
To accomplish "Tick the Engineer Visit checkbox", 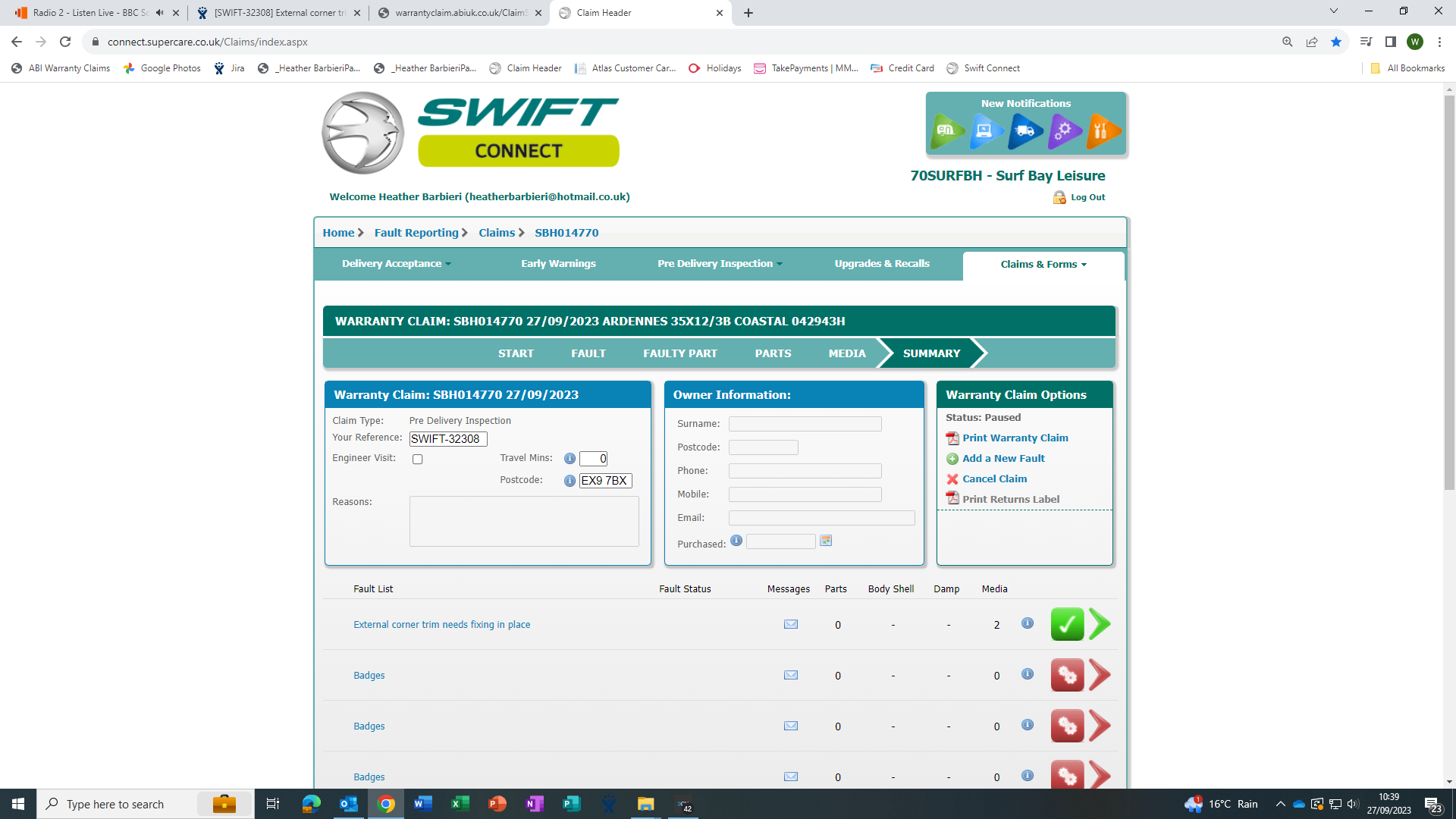I will click(417, 460).
